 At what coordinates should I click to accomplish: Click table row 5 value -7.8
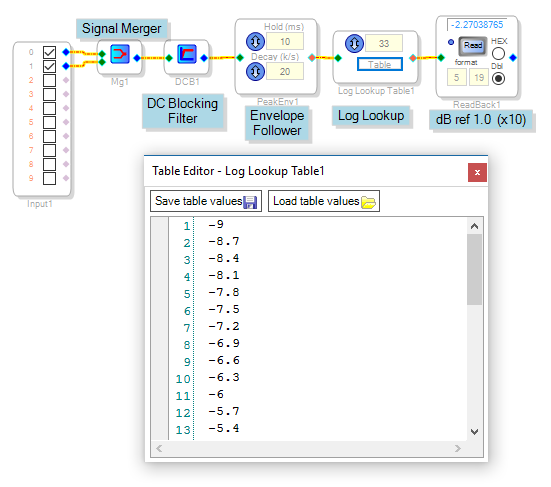click(x=224, y=292)
